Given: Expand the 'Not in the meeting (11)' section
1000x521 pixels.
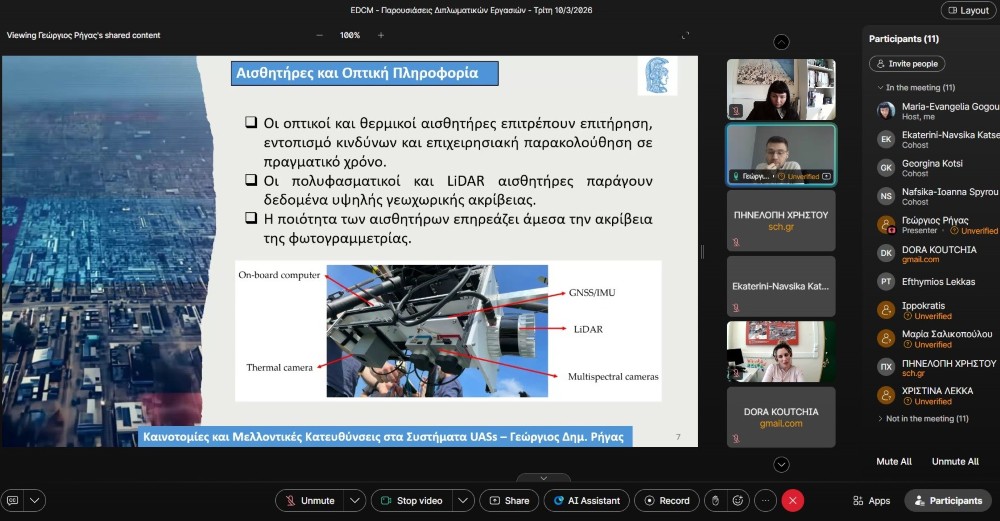Looking at the screenshot, I should 880,418.
